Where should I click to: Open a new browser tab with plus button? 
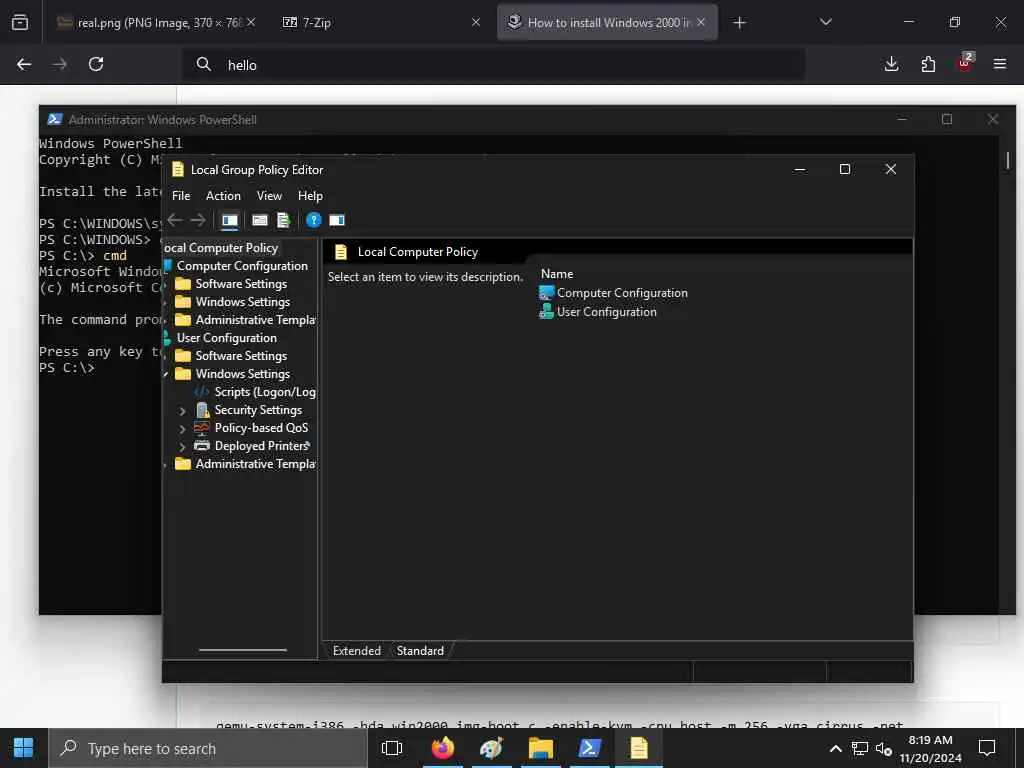pos(739,24)
